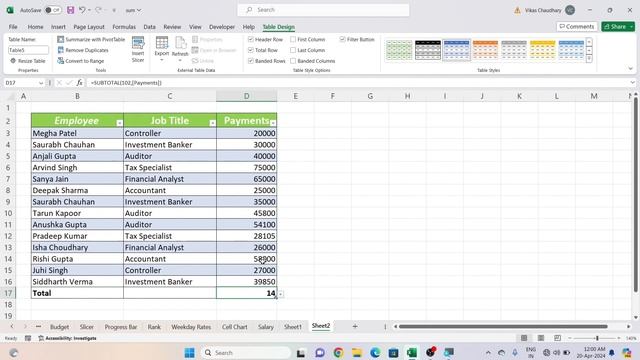Image resolution: width=640 pixels, height=360 pixels.
Task: Open the Windows Start menu
Action: tap(189, 353)
